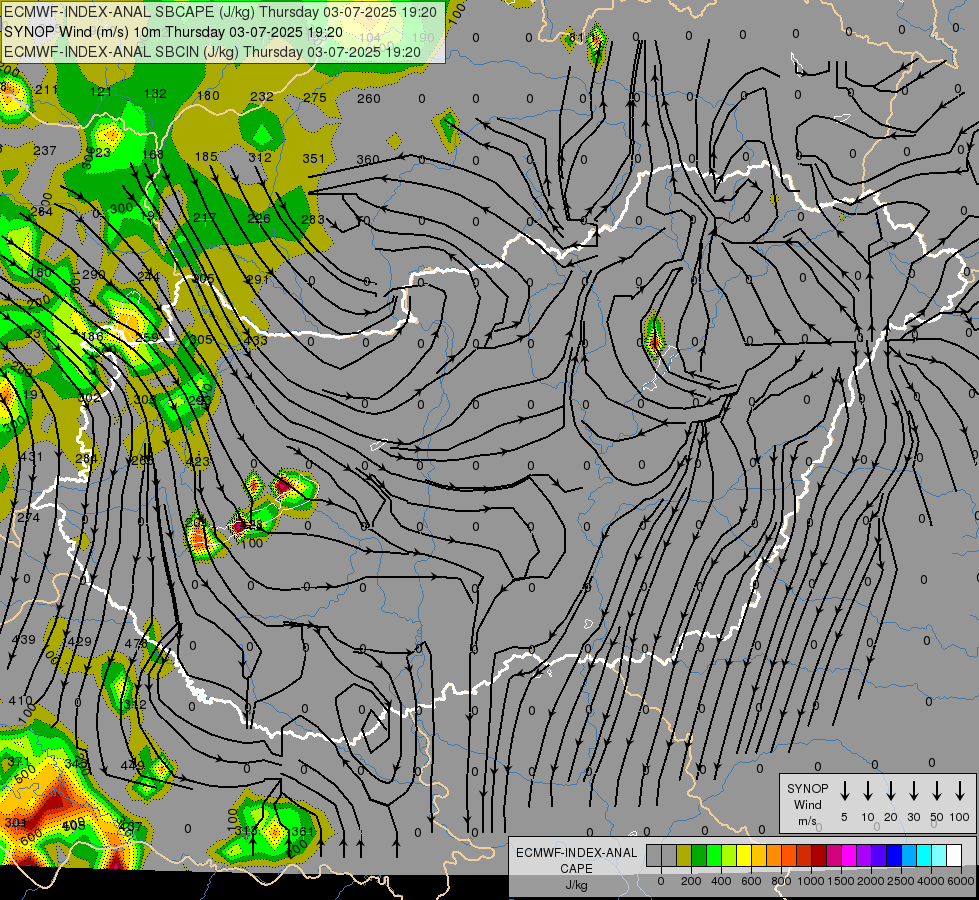Screen dimensions: 979x900
Task: Click the map value 275
Action: [x=315, y=97]
